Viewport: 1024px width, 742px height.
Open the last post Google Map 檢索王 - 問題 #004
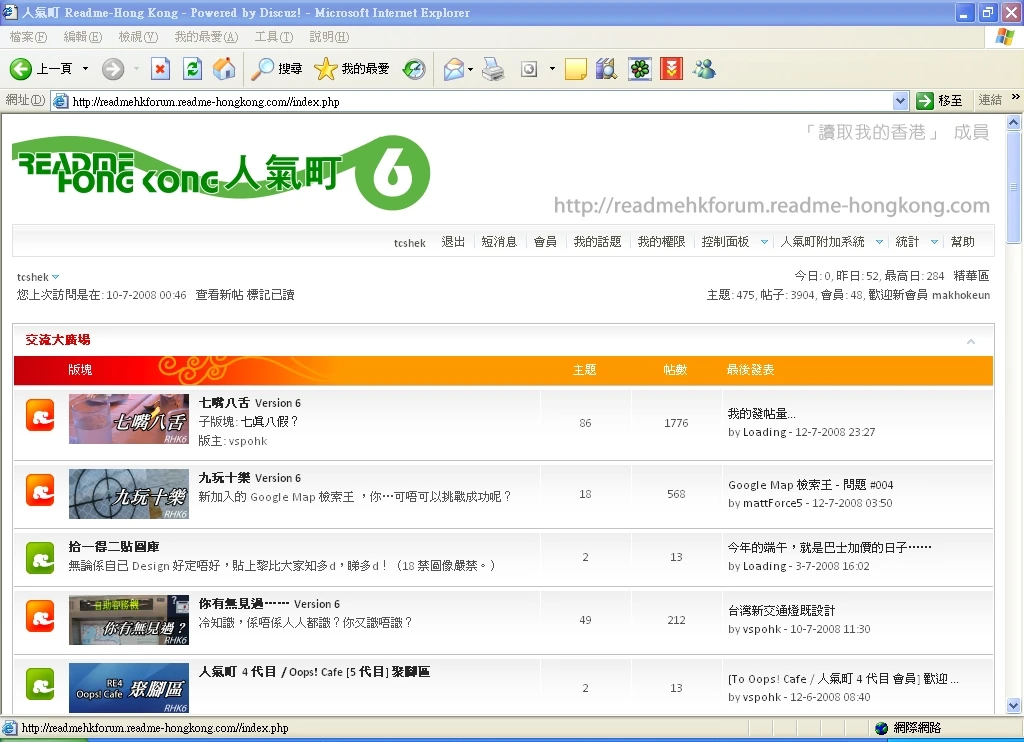[810, 485]
